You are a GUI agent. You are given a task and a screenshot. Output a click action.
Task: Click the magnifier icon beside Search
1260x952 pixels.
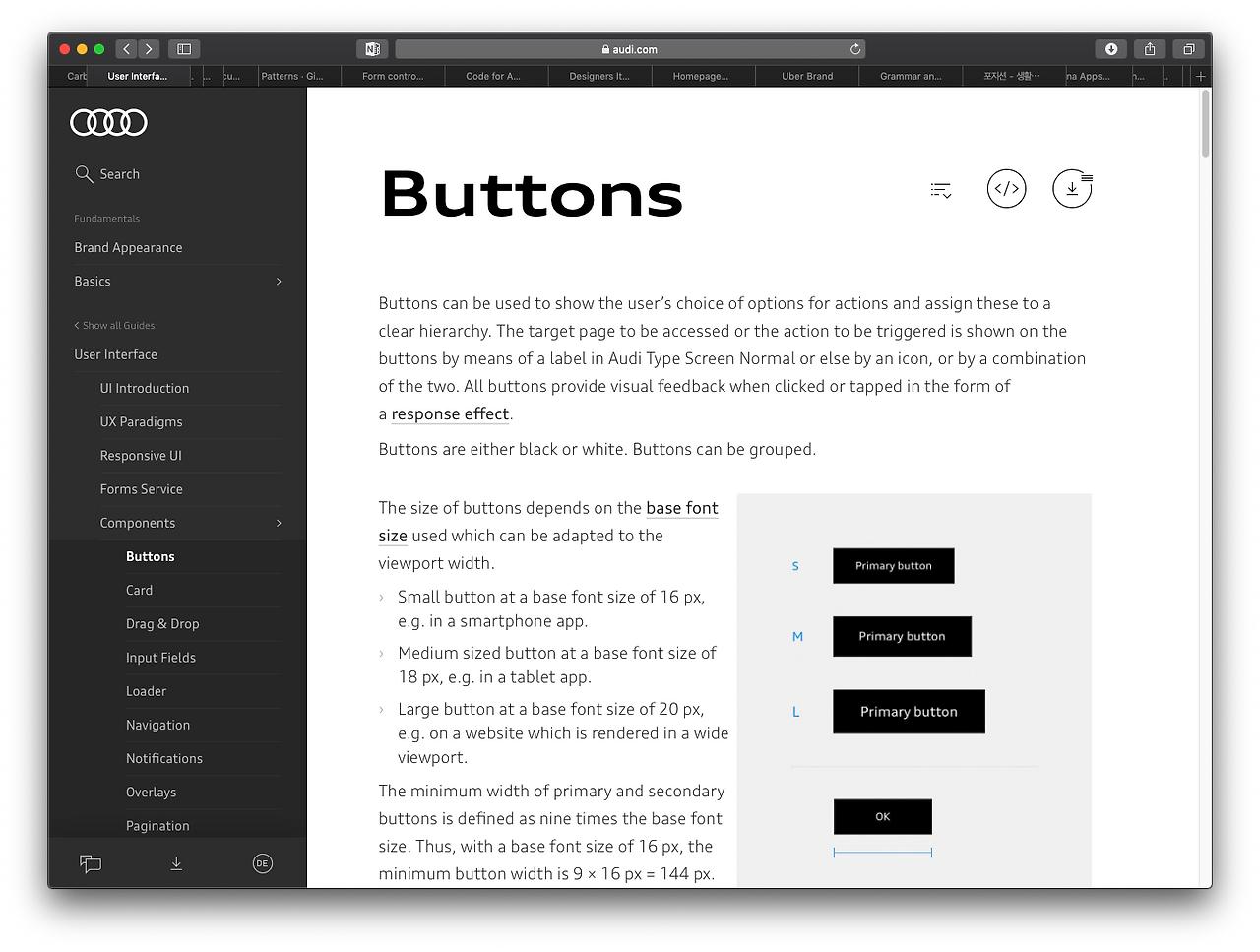click(84, 174)
